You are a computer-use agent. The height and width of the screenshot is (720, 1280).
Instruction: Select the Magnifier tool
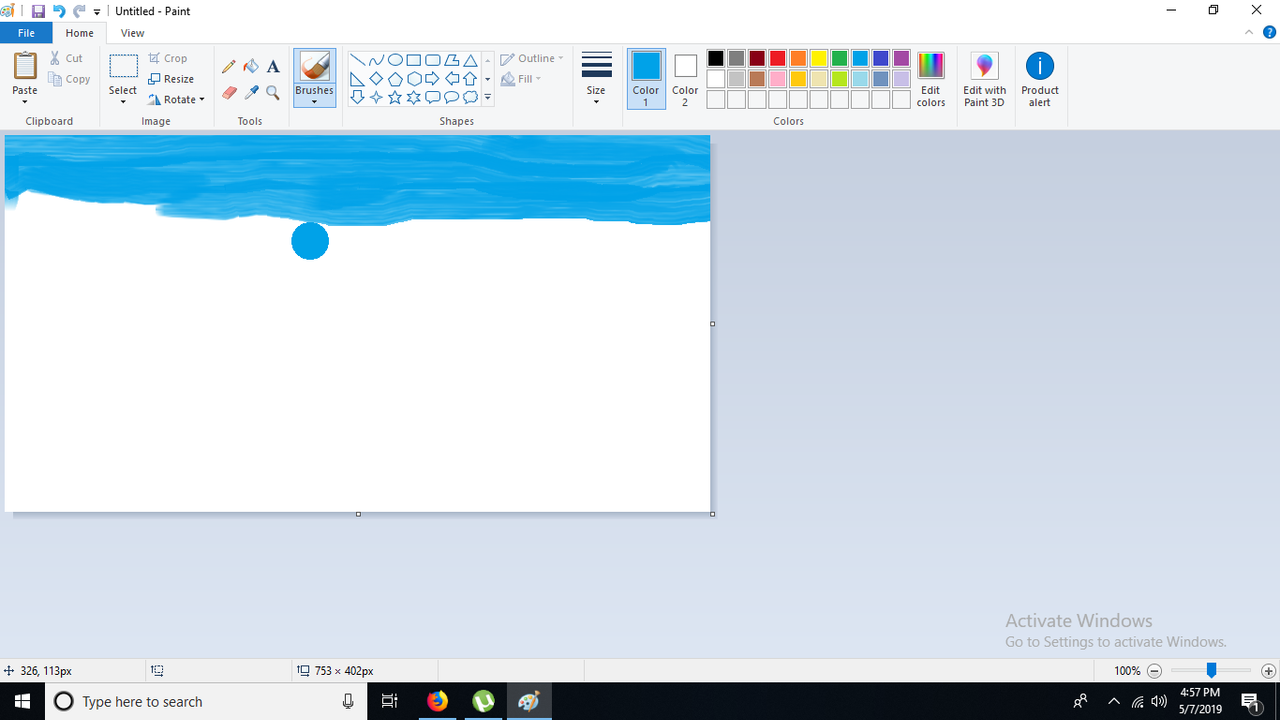pyautogui.click(x=273, y=93)
